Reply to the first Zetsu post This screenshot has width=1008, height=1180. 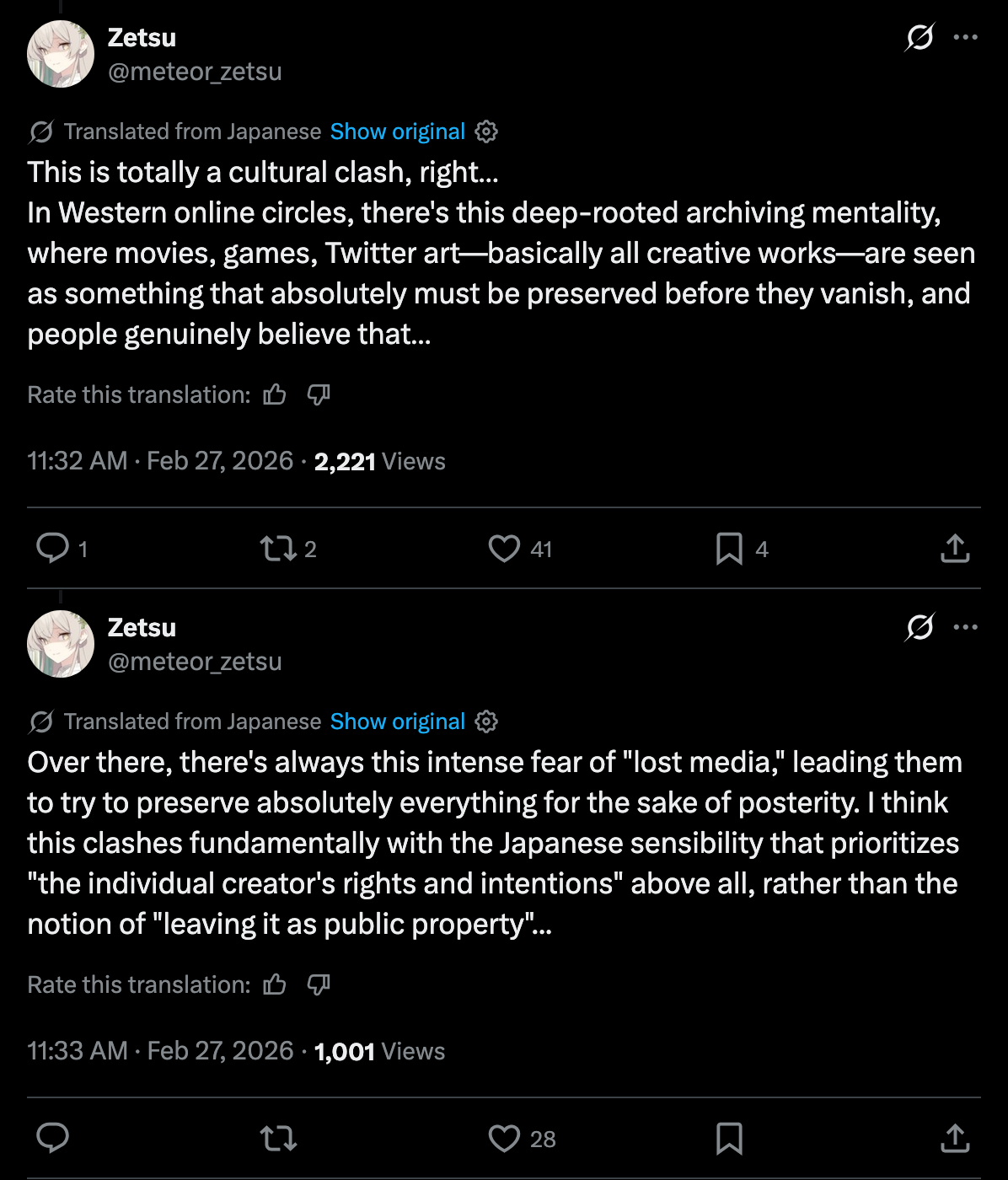click(x=53, y=549)
